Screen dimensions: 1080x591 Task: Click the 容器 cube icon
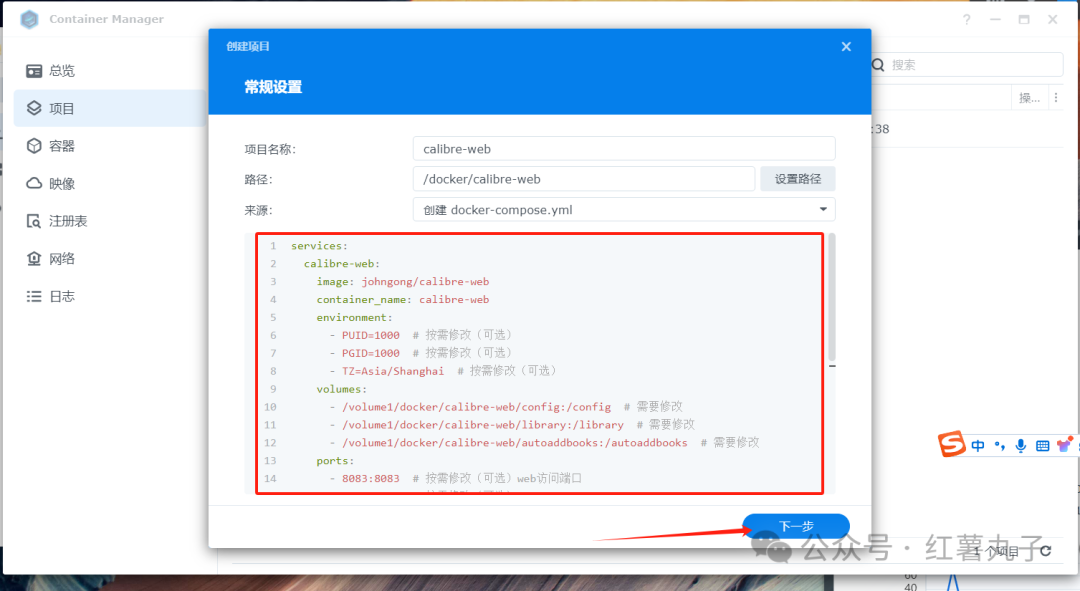click(x=34, y=146)
